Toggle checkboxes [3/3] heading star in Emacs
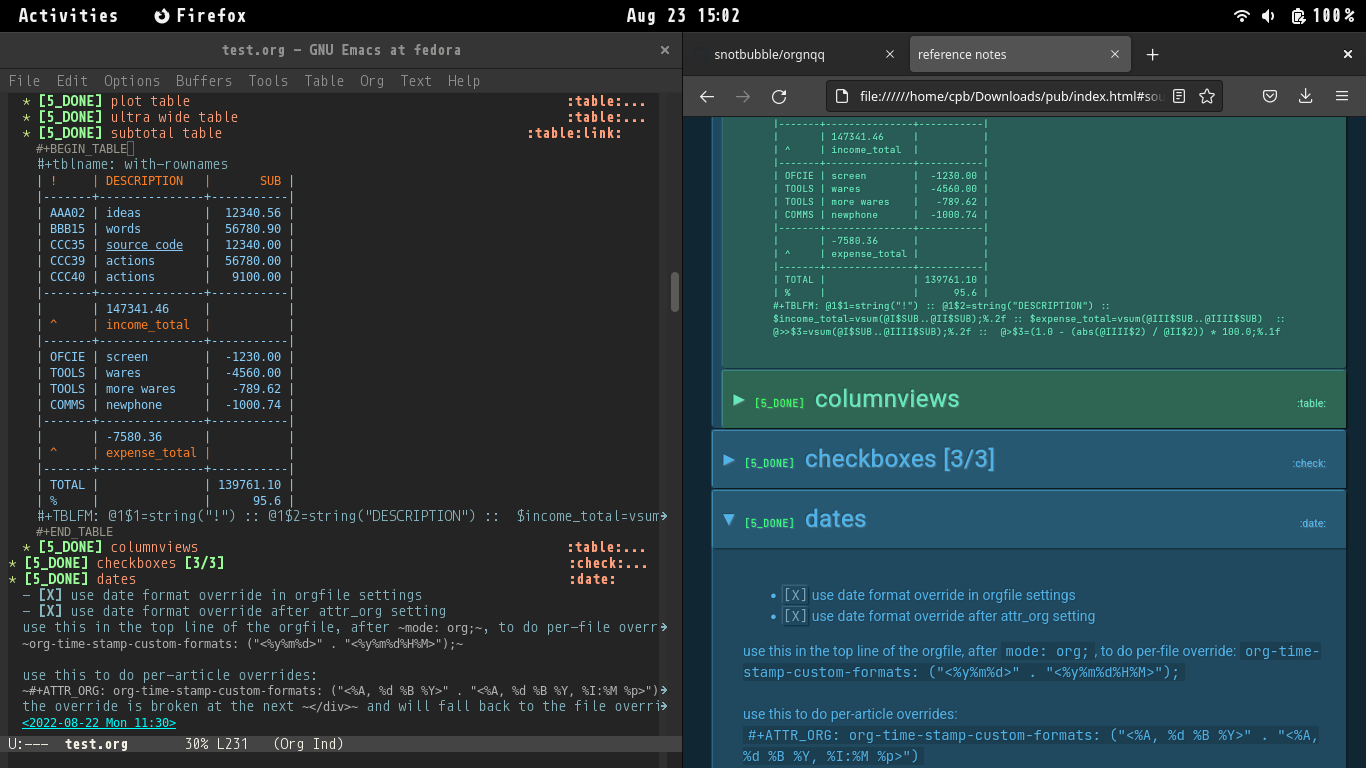This screenshot has height=768, width=1366. point(14,563)
